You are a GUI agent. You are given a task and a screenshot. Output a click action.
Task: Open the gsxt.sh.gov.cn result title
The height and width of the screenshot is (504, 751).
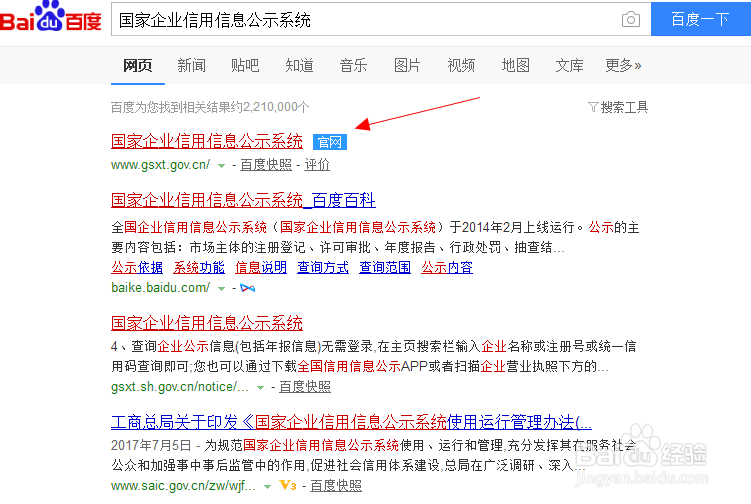coord(207,323)
